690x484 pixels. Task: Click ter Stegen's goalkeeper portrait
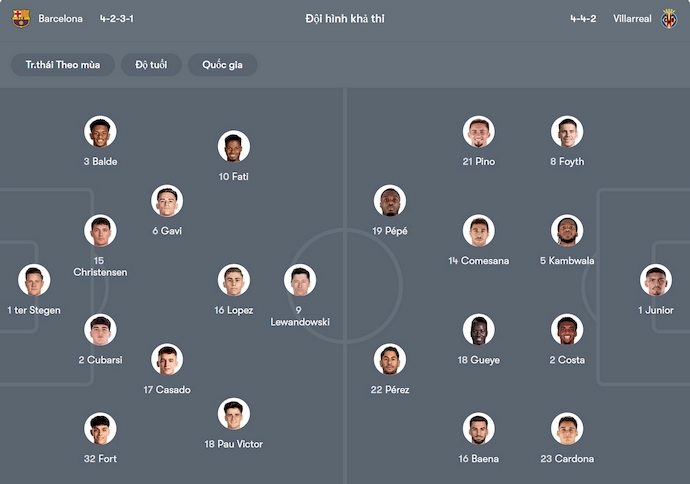(x=33, y=281)
